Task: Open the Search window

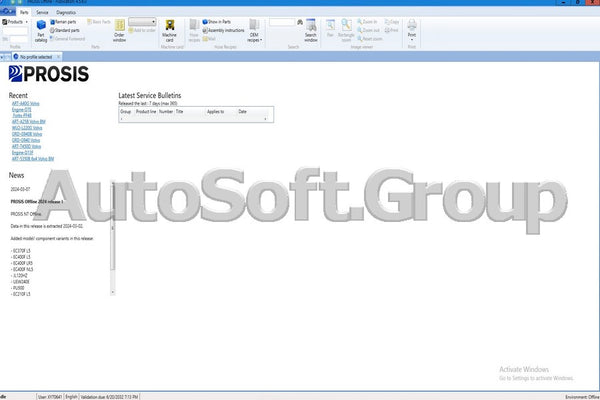Action: tap(311, 31)
